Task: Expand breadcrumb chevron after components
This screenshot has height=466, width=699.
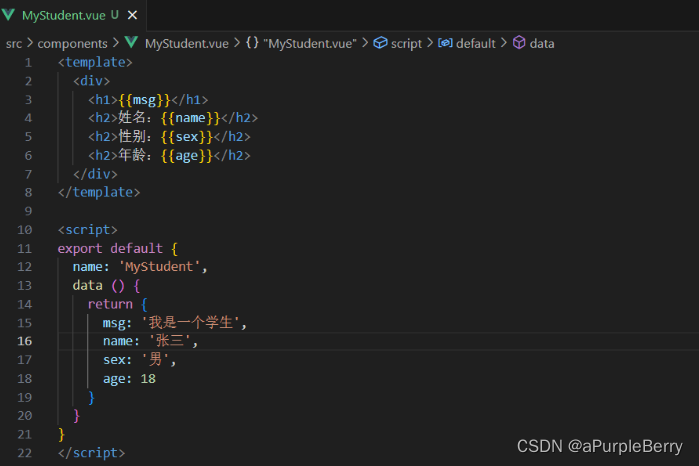Action: tap(115, 43)
